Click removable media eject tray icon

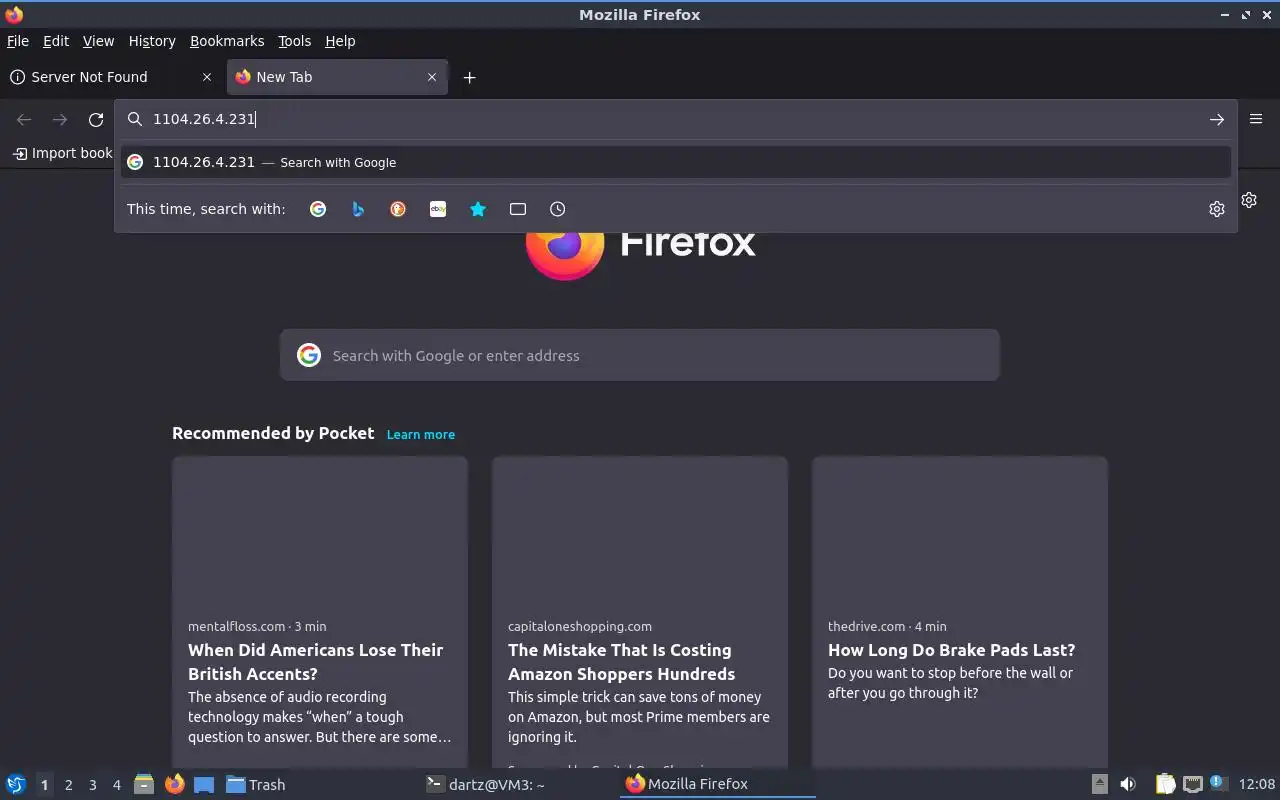1099,785
